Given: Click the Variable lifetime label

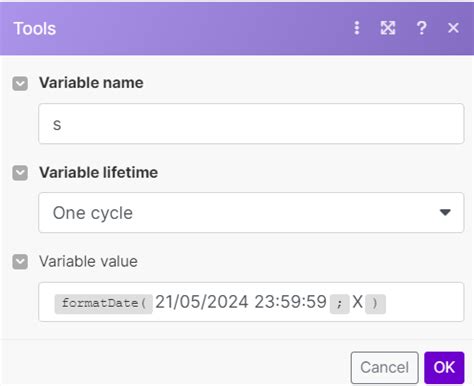Looking at the screenshot, I should pyautogui.click(x=99, y=173).
